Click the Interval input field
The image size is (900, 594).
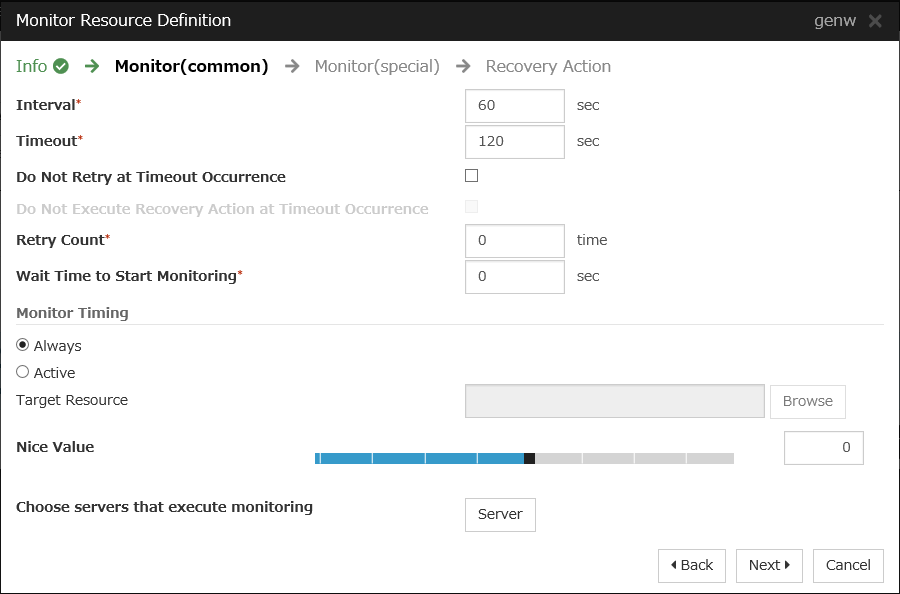tap(515, 105)
